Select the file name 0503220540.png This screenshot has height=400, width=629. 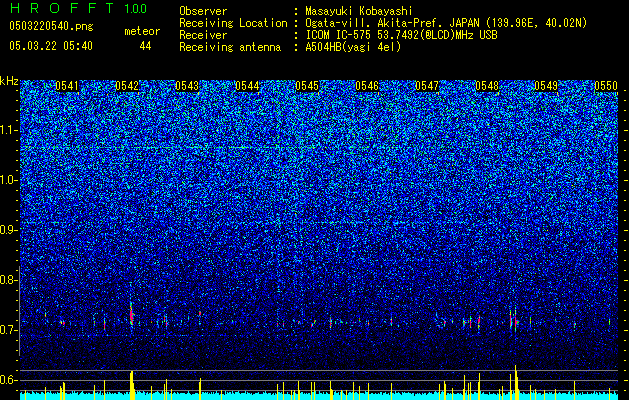[x=51, y=26]
